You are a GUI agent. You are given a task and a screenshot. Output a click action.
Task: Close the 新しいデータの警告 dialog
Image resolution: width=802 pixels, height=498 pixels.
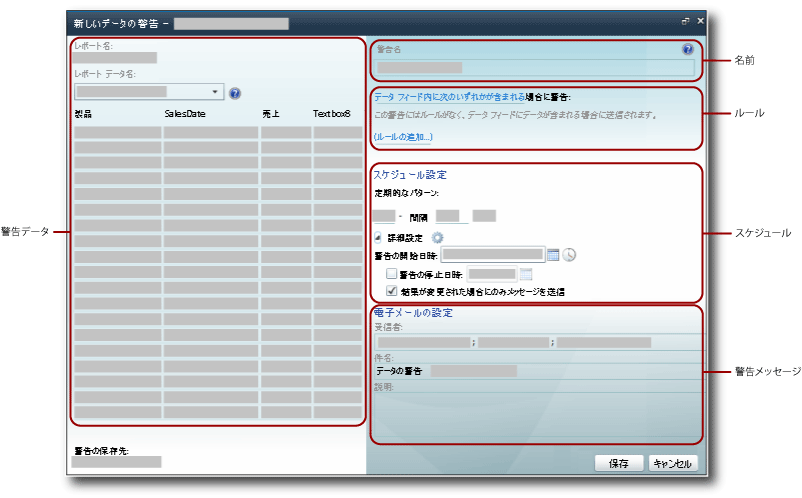[700, 21]
